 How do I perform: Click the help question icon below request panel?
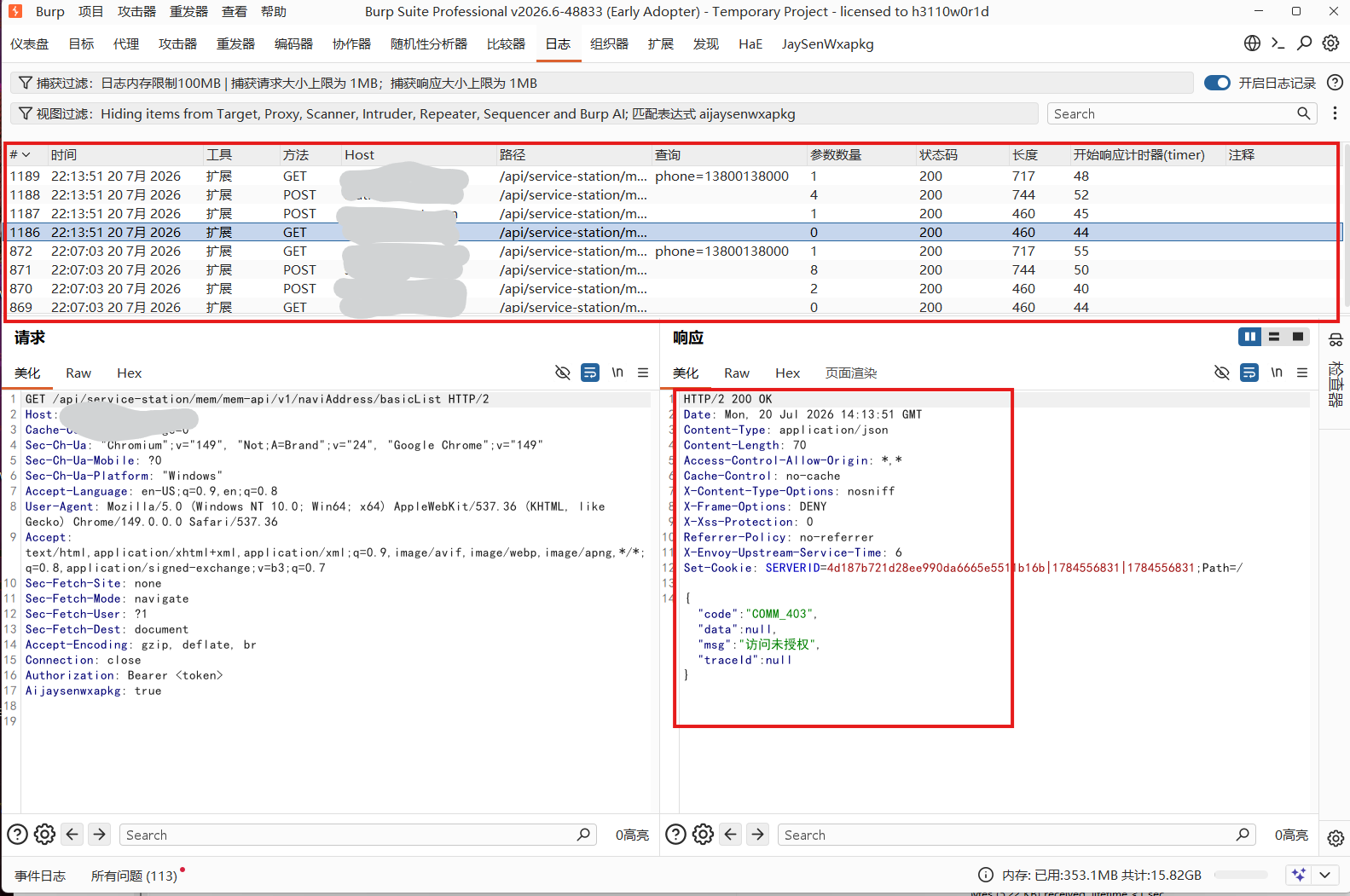[17, 835]
